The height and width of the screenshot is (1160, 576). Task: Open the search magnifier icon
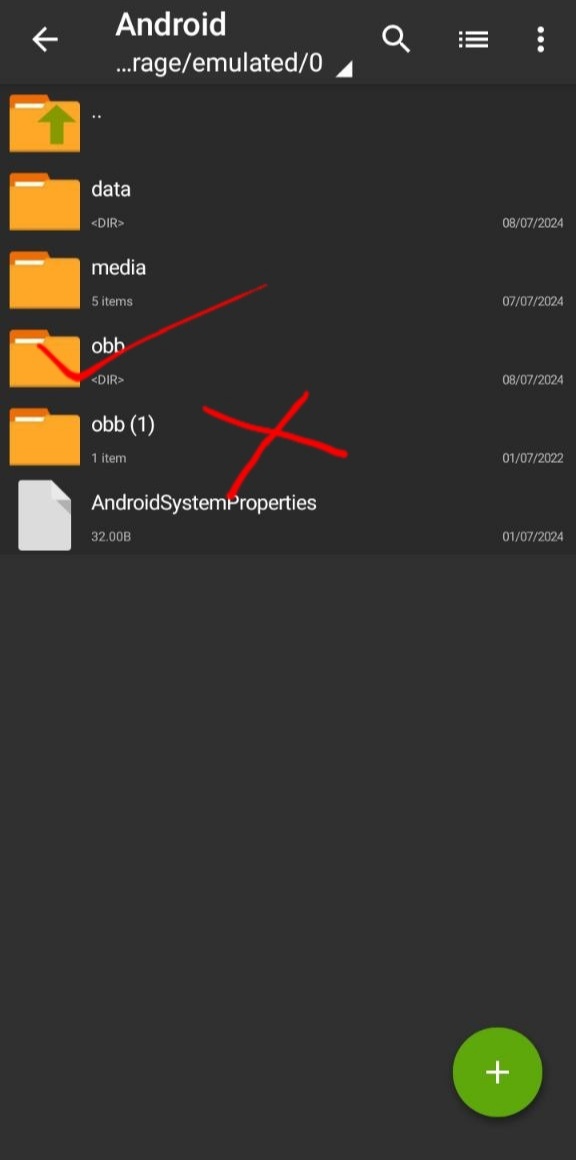point(396,39)
